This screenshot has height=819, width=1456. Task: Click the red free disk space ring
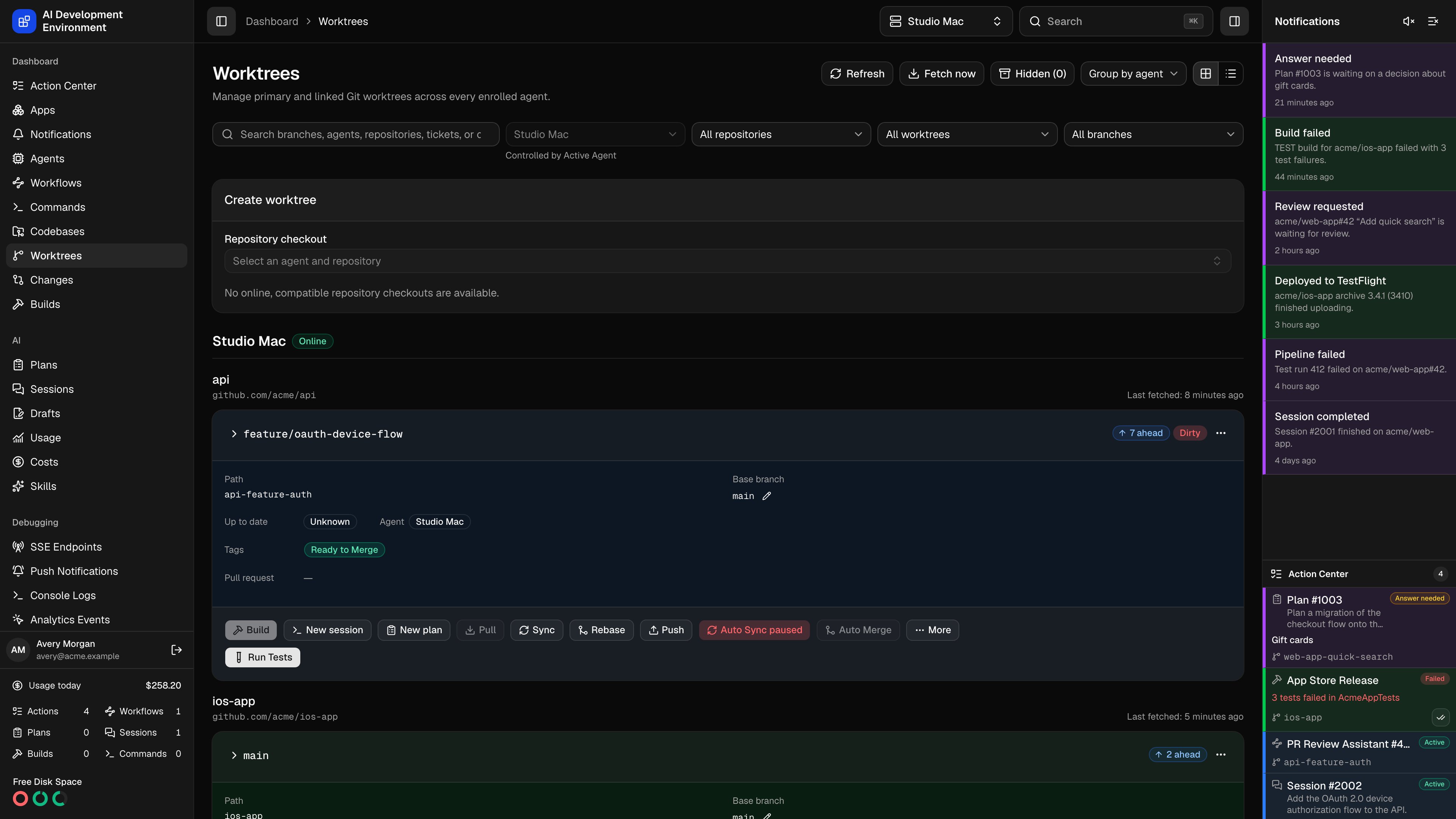[21, 799]
